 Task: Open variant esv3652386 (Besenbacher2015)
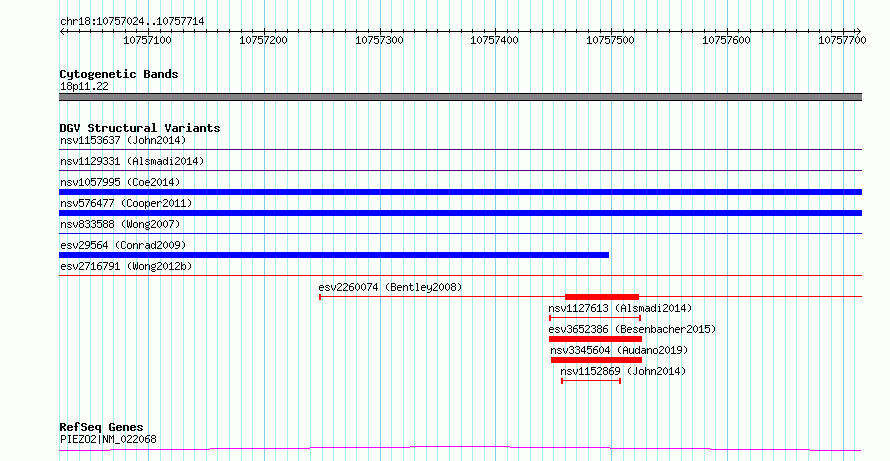[632, 329]
